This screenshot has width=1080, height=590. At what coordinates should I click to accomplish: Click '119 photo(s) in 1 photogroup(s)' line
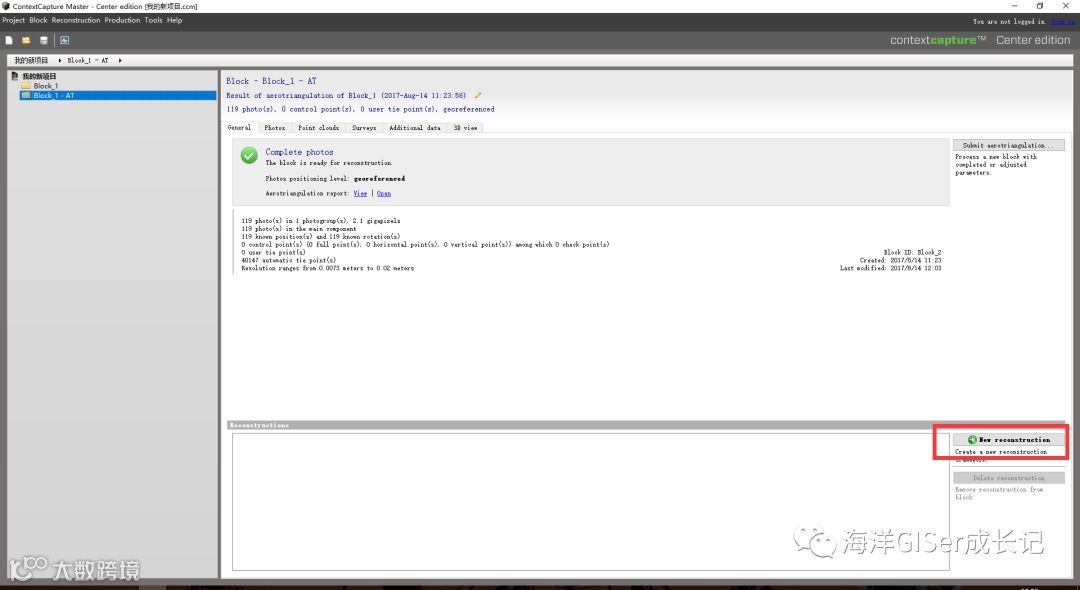pos(320,221)
